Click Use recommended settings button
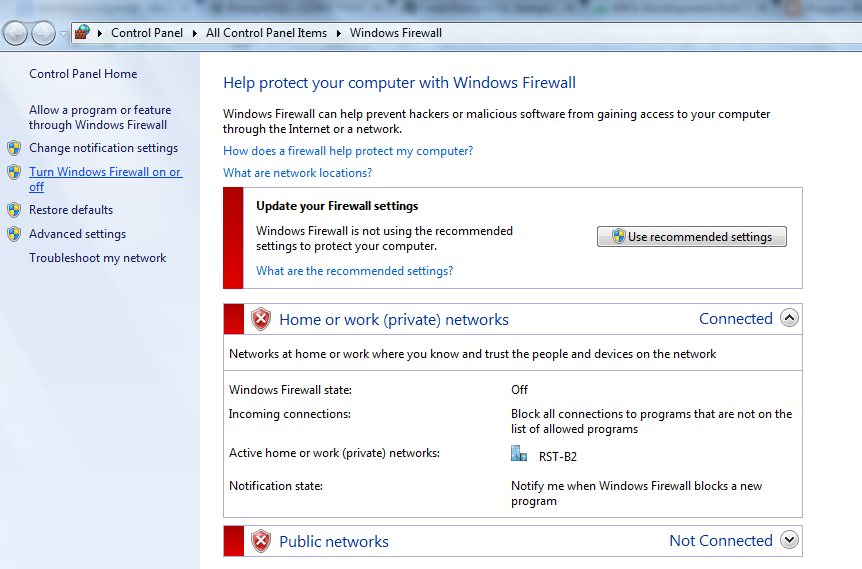 tap(692, 236)
